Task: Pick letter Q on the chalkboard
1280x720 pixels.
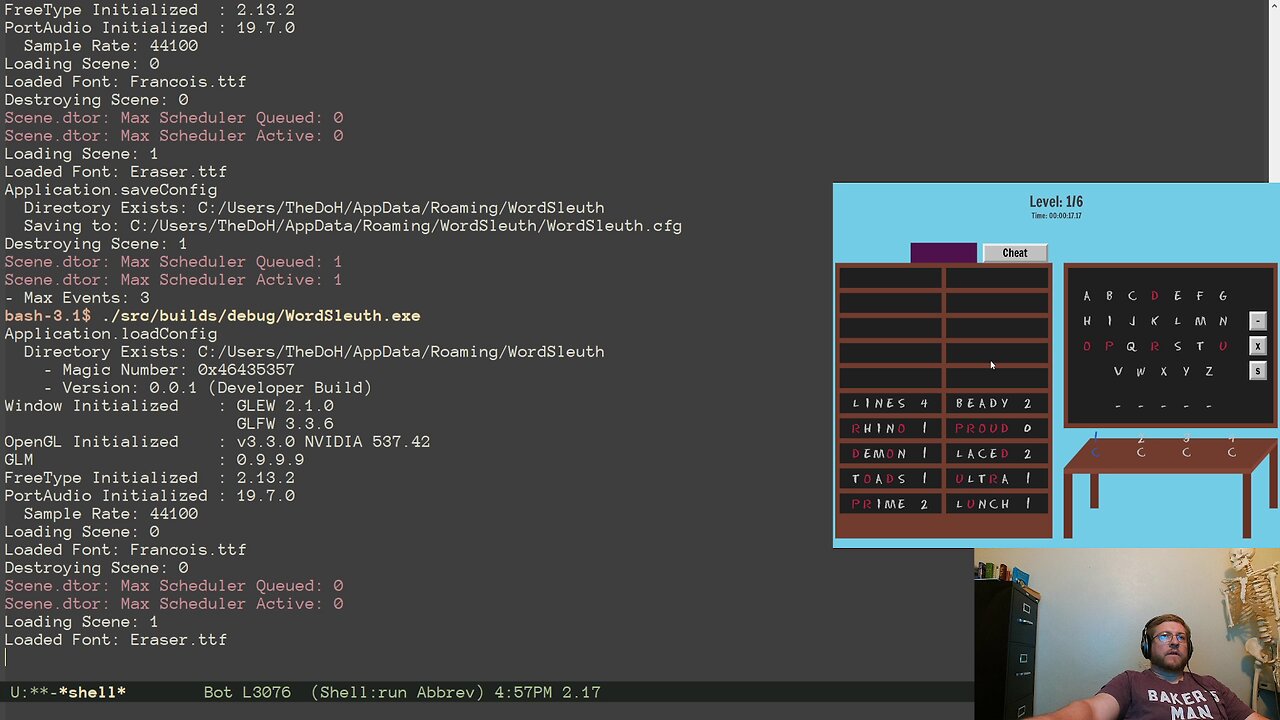Action: 1132,346
